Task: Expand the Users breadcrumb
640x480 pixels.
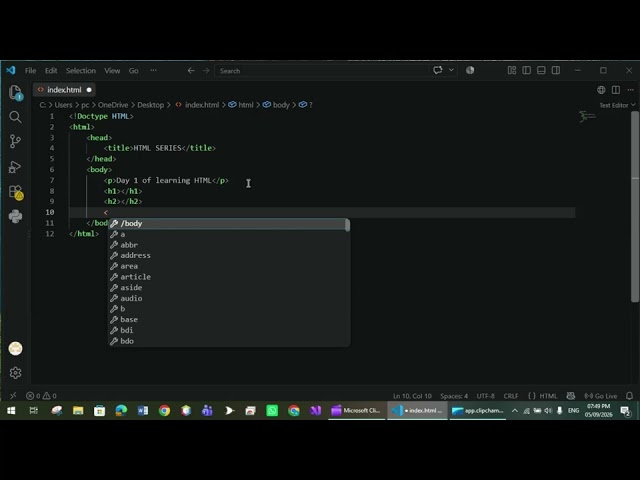Action: click(63, 105)
